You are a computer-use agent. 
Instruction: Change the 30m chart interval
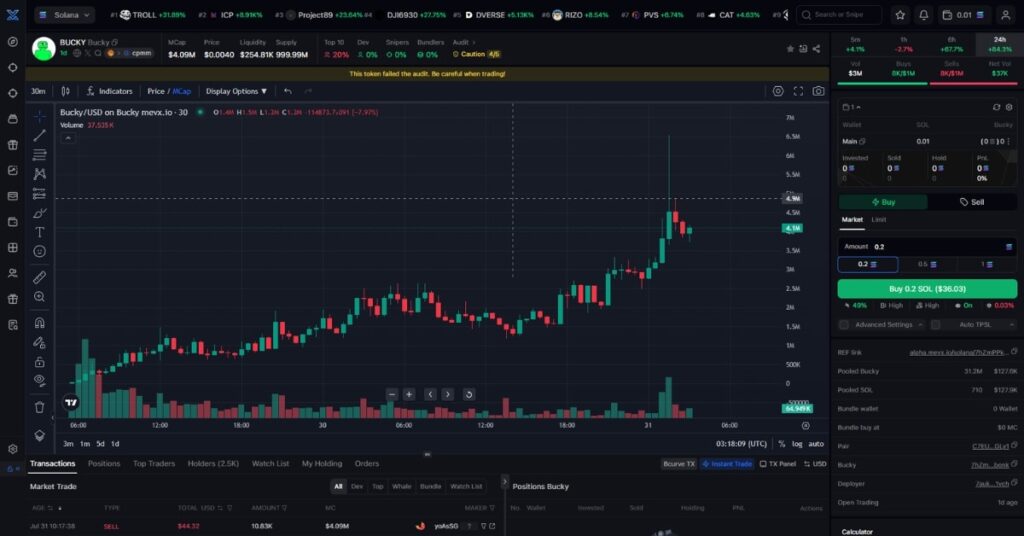(39, 91)
